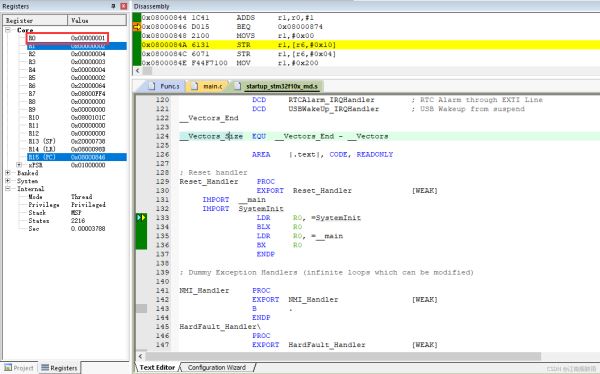
Task: Select the R15 (PC) register row
Action: point(77,157)
